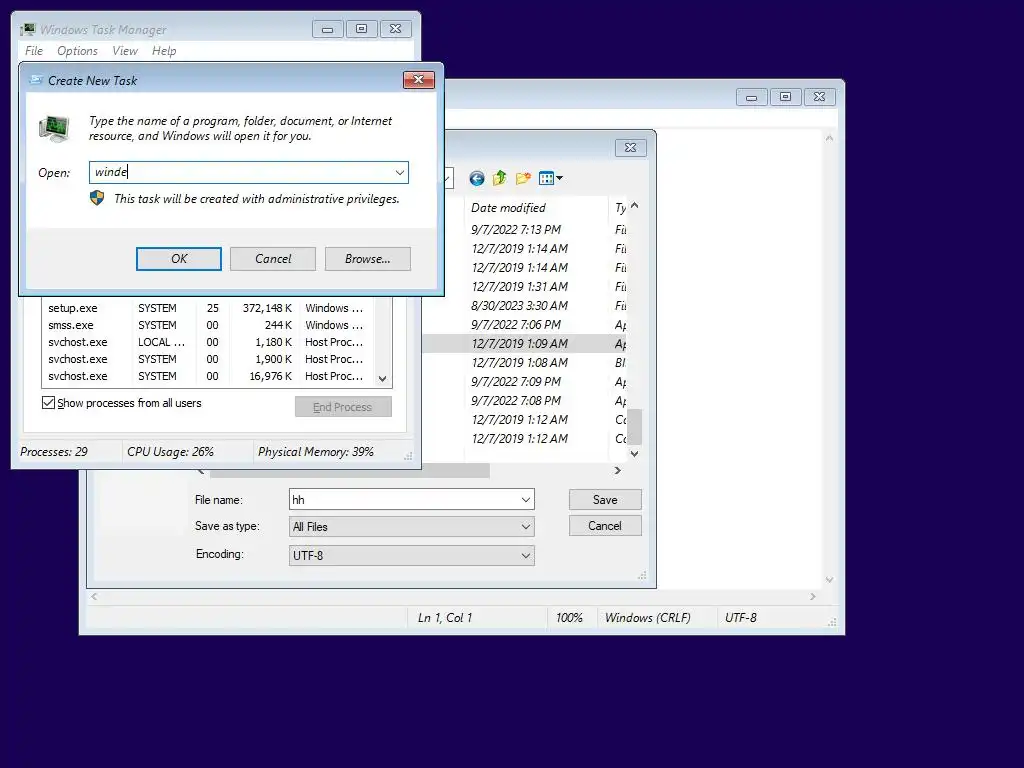This screenshot has height=768, width=1024.
Task: Click file list scroll down arrow
Action: (x=634, y=453)
